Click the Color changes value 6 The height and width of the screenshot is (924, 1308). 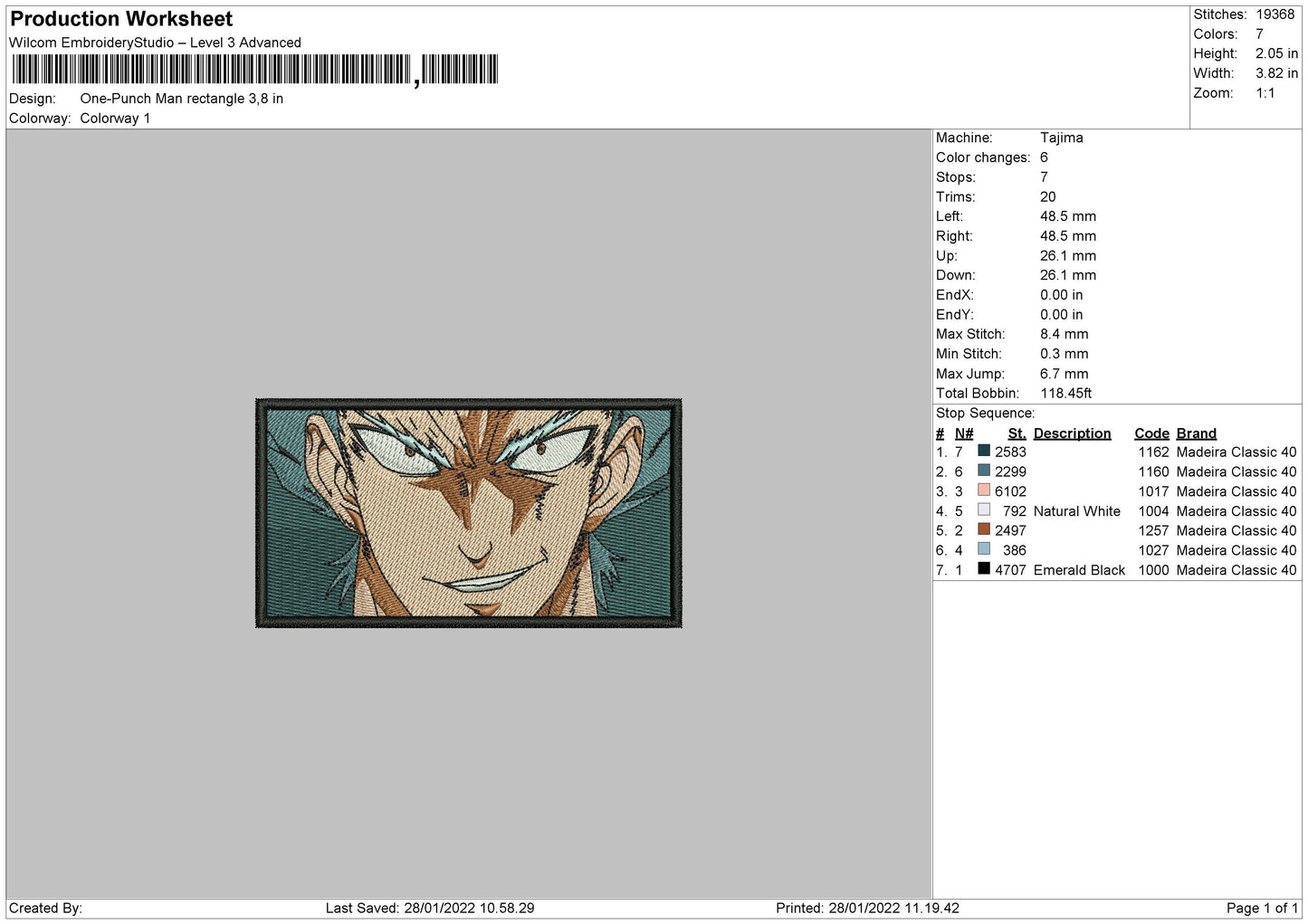click(1044, 157)
